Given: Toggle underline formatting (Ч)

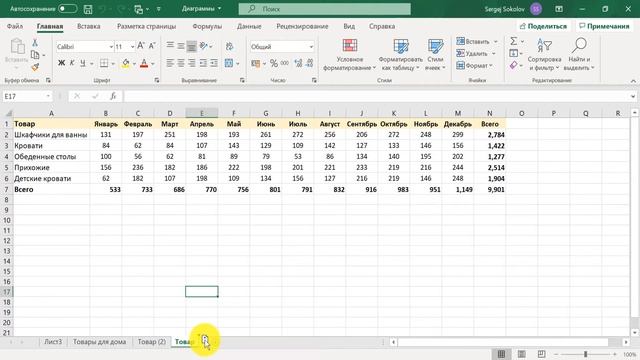Looking at the screenshot, I should tap(83, 63).
